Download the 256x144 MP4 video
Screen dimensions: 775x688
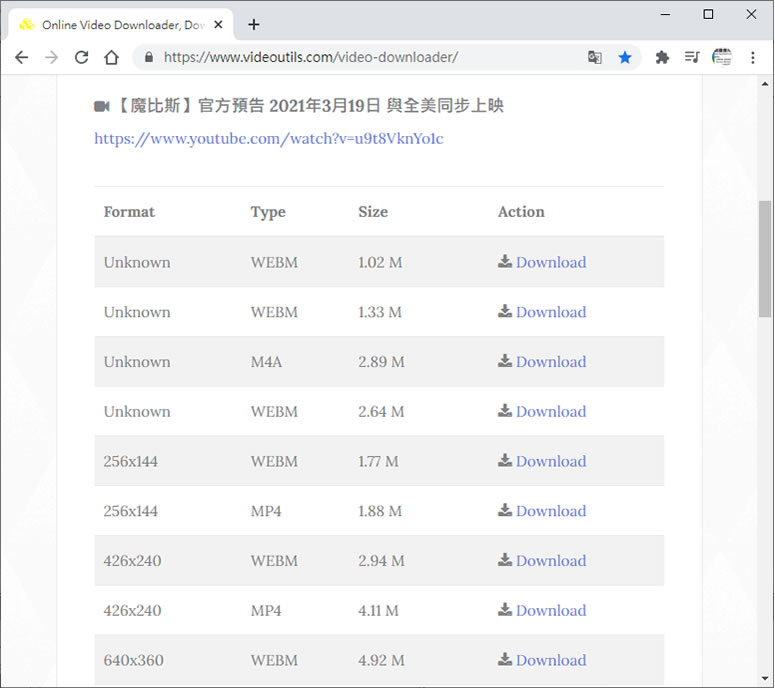coord(550,511)
